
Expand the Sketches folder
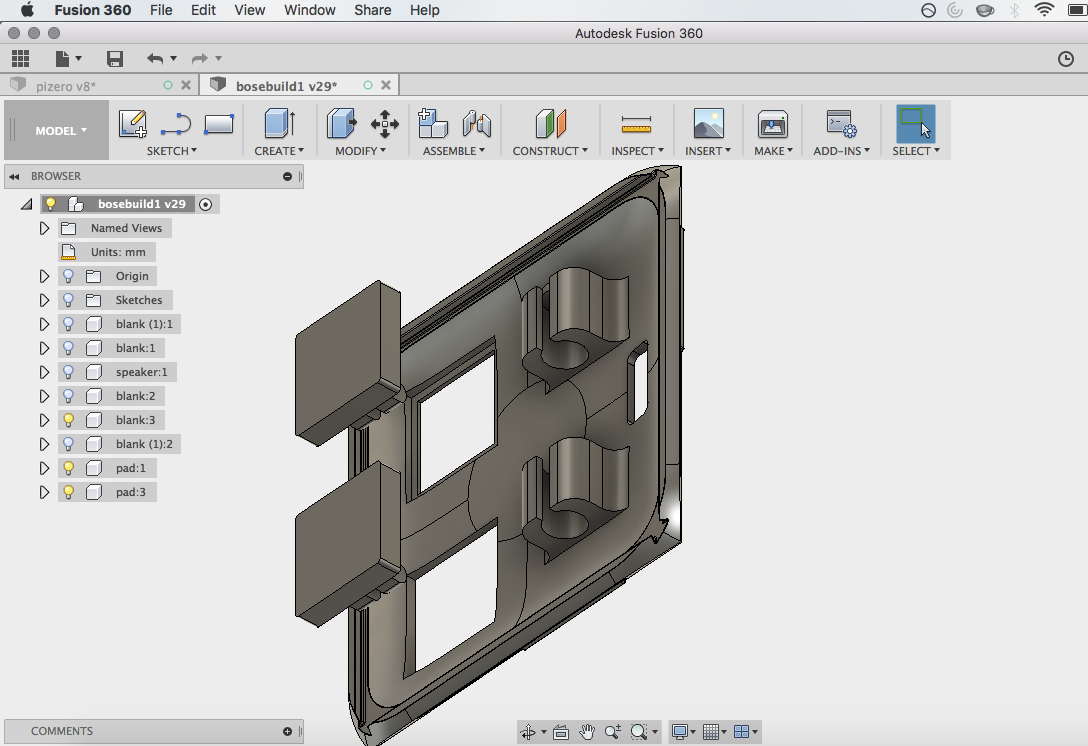pos(44,300)
